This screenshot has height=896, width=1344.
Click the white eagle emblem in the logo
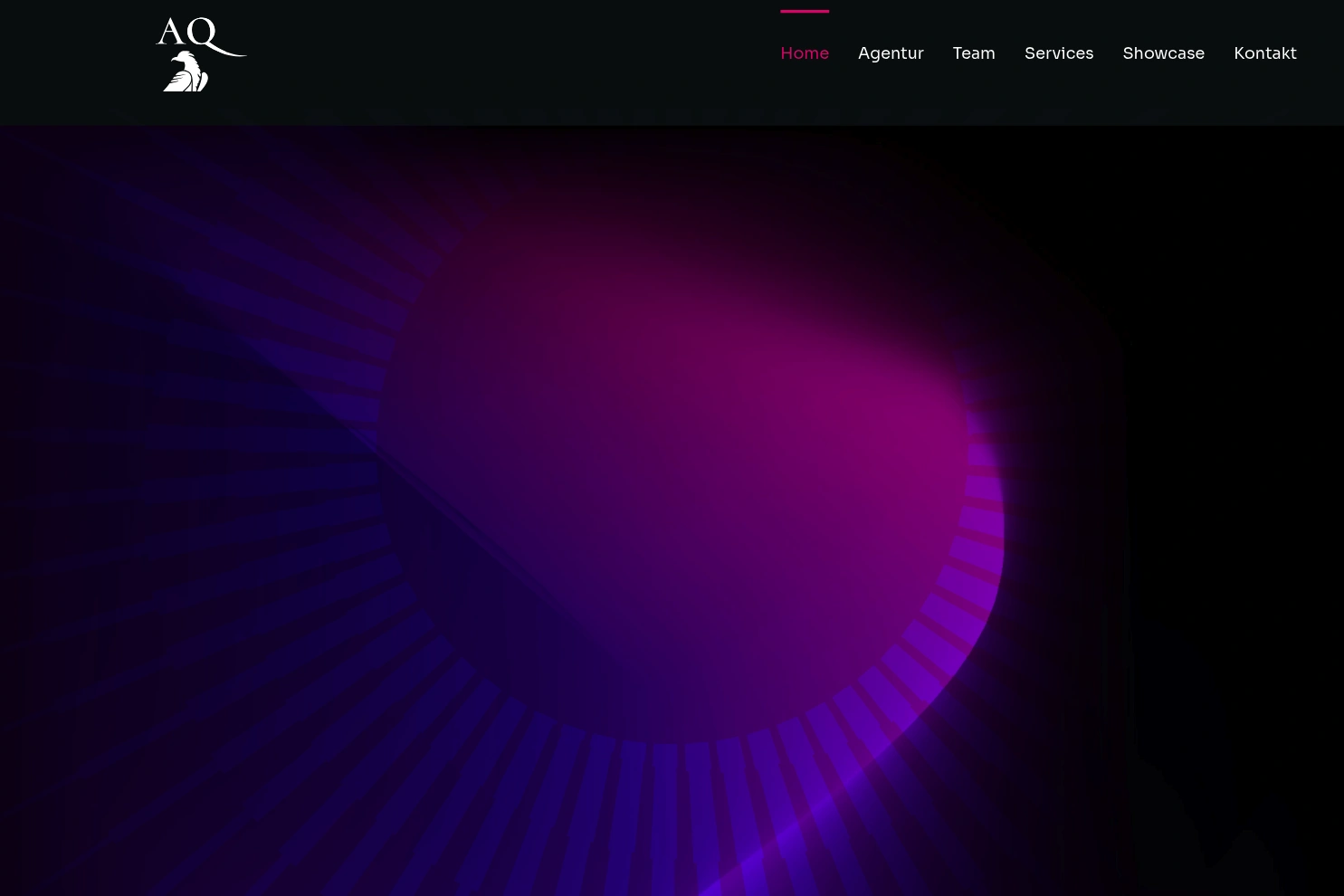pos(186,73)
